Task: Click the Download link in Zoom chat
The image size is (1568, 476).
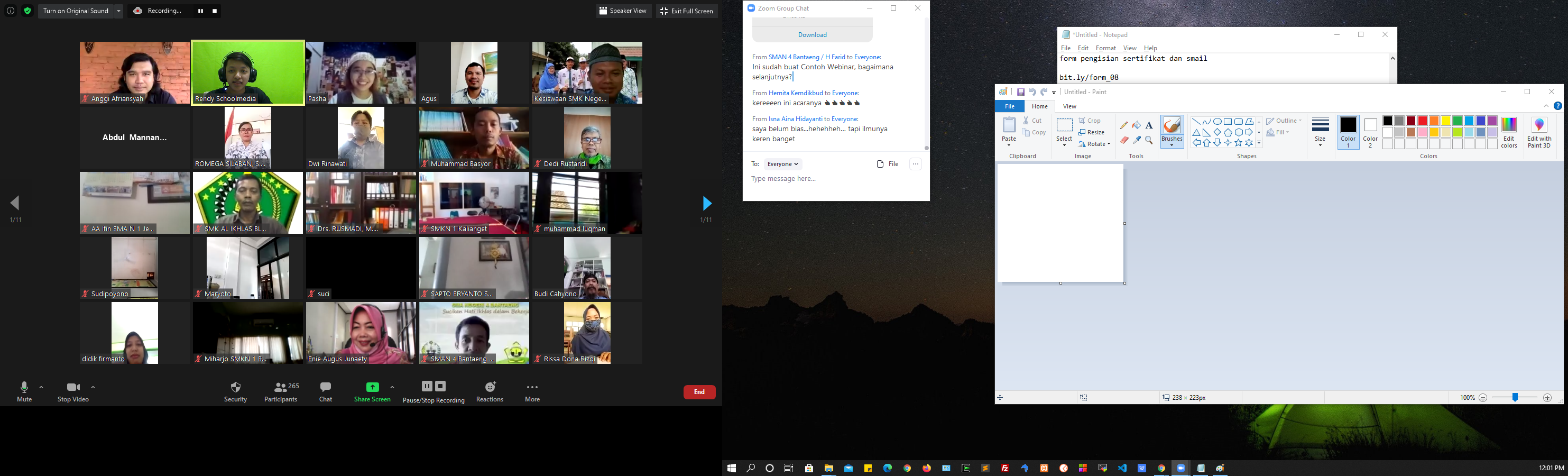Action: (x=812, y=35)
